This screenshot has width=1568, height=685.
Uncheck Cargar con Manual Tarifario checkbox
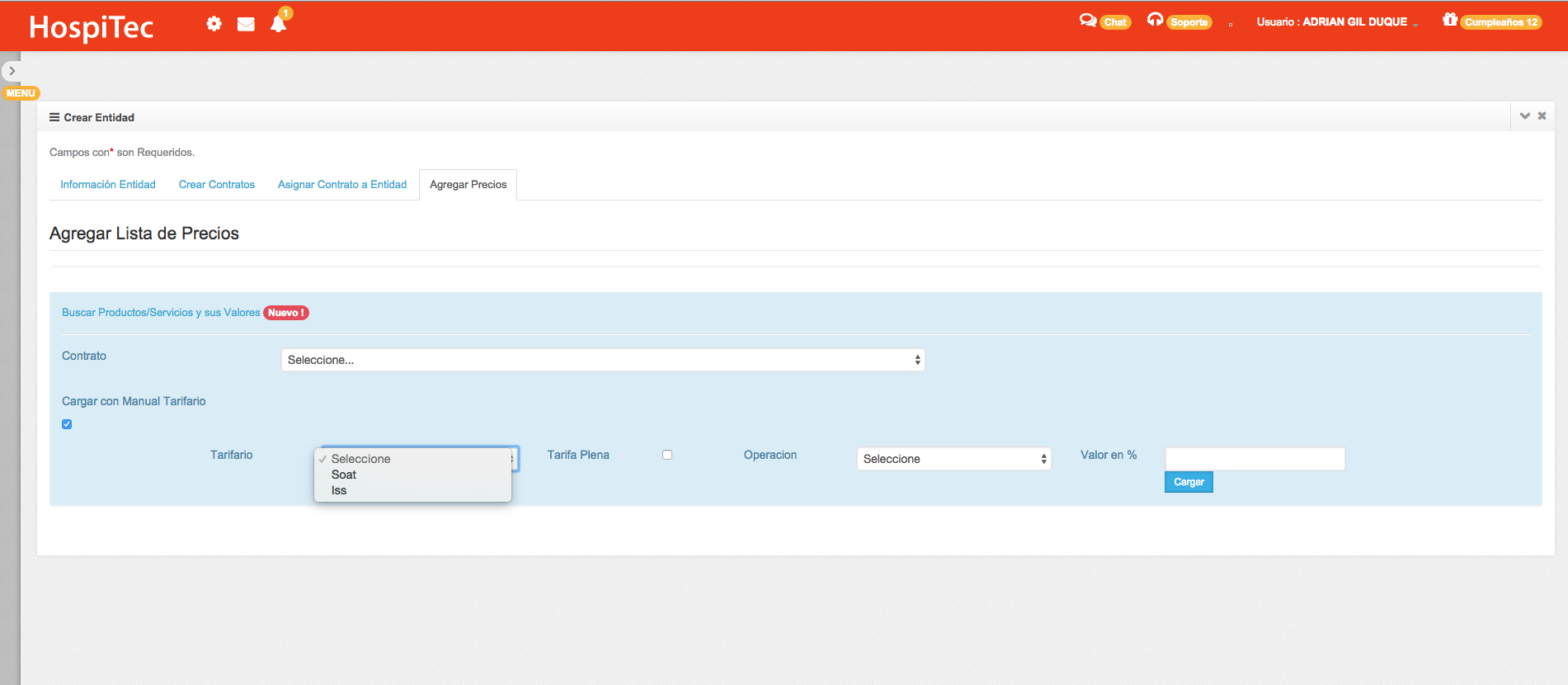coord(67,424)
